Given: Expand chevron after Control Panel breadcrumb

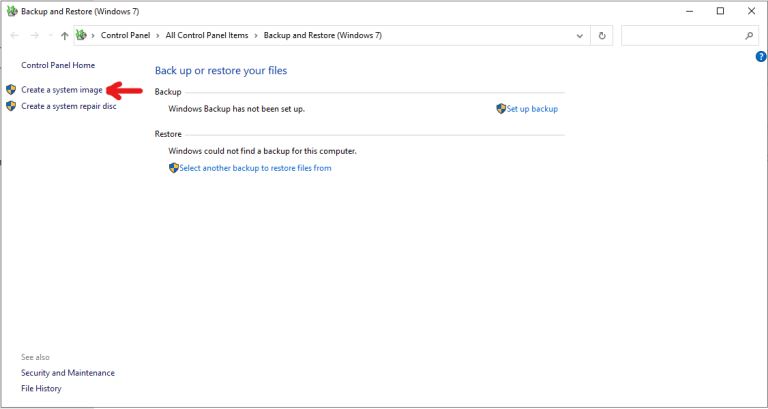Looking at the screenshot, I should [158, 35].
